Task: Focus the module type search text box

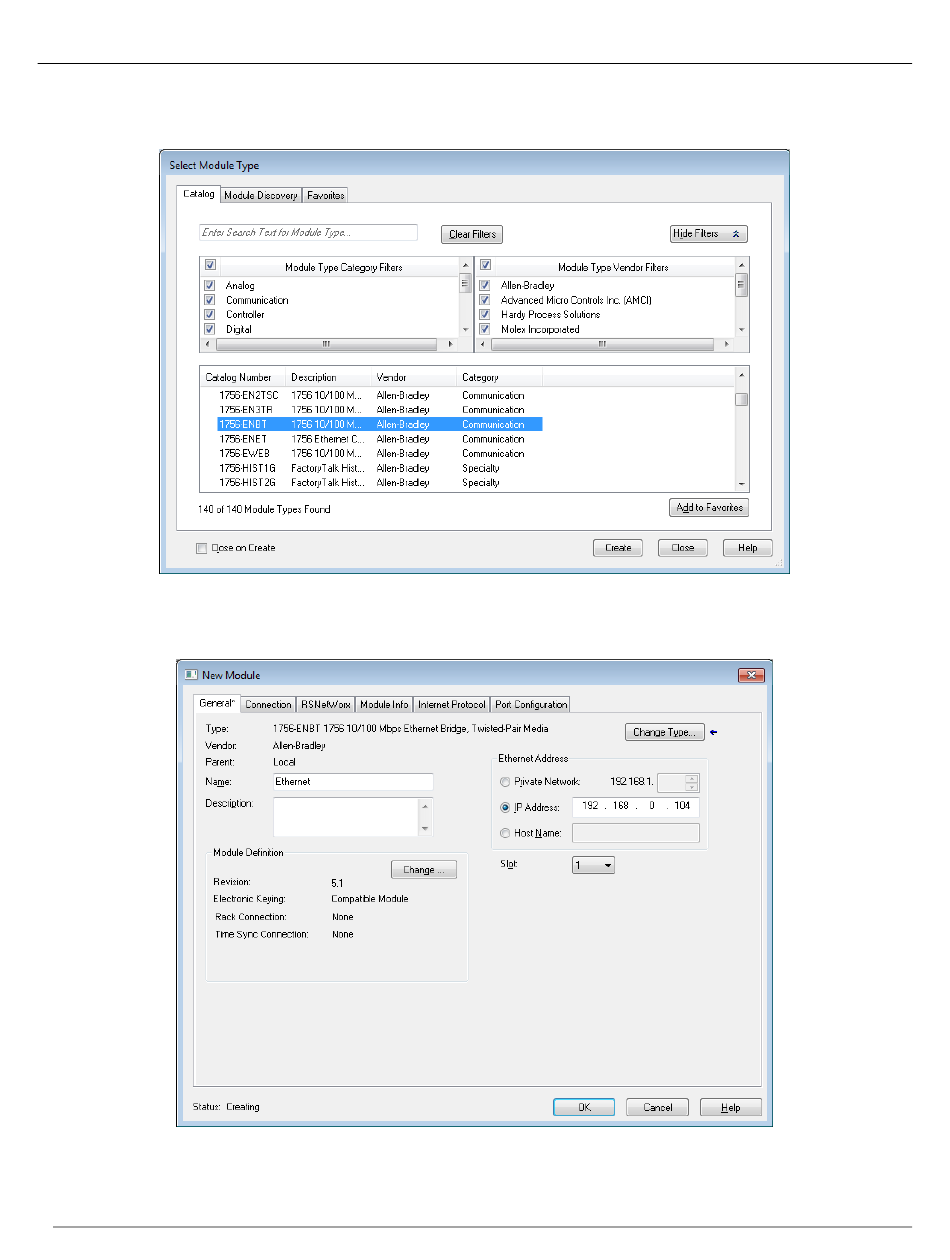Action: tap(308, 233)
